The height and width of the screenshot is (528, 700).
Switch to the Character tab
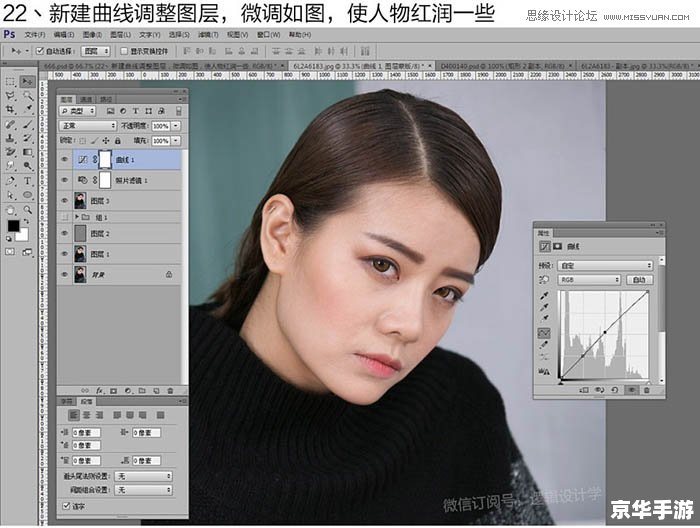point(67,401)
